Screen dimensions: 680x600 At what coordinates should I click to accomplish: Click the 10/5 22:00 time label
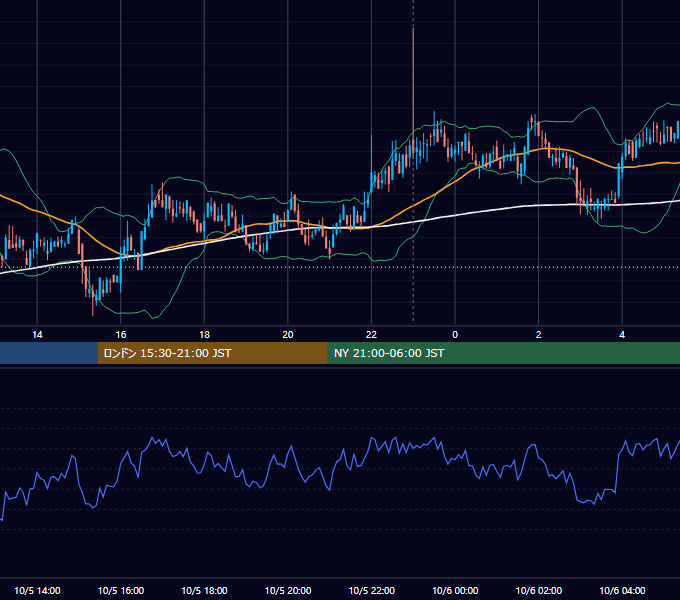click(372, 590)
